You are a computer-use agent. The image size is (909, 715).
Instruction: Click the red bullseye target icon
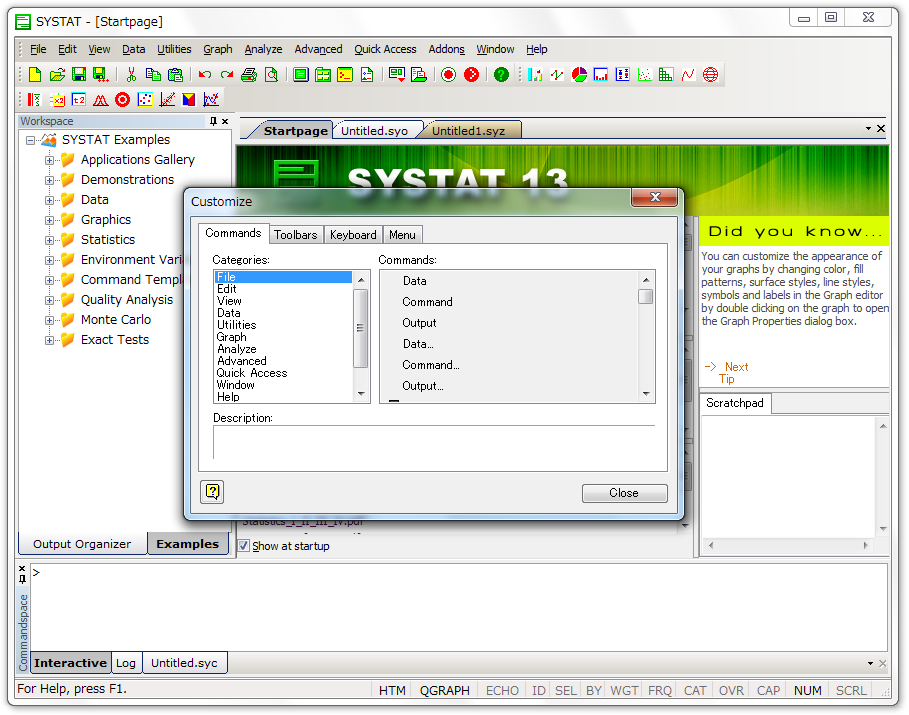122,100
